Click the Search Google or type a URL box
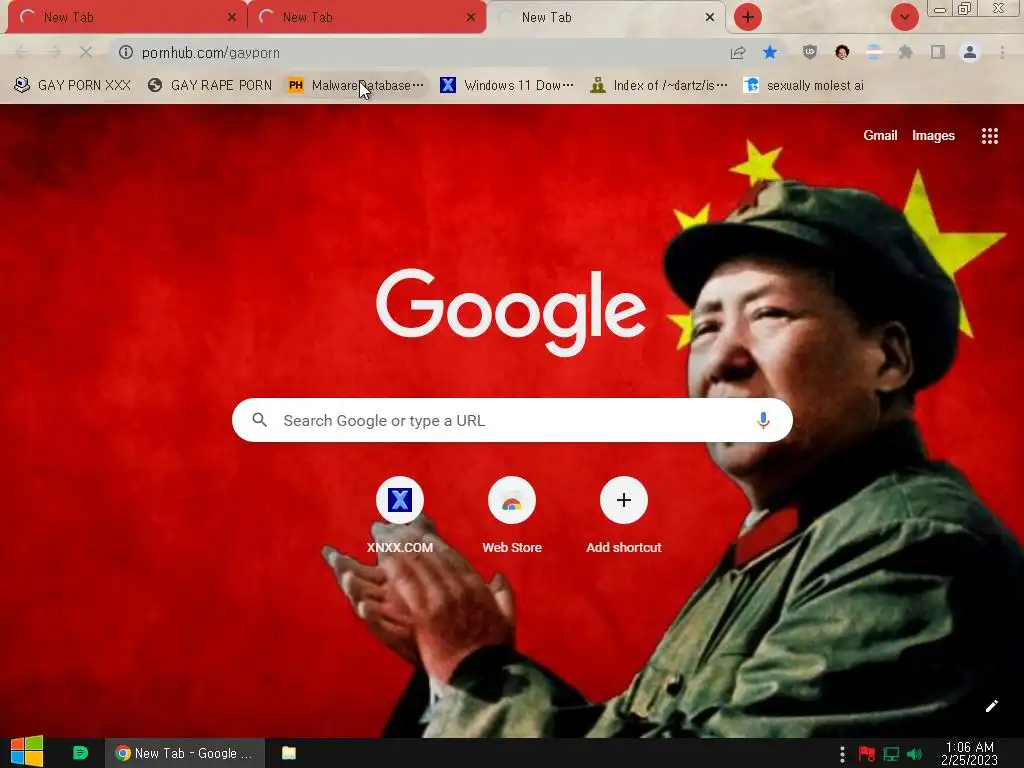Screen dimensions: 1024x768 point(512,420)
